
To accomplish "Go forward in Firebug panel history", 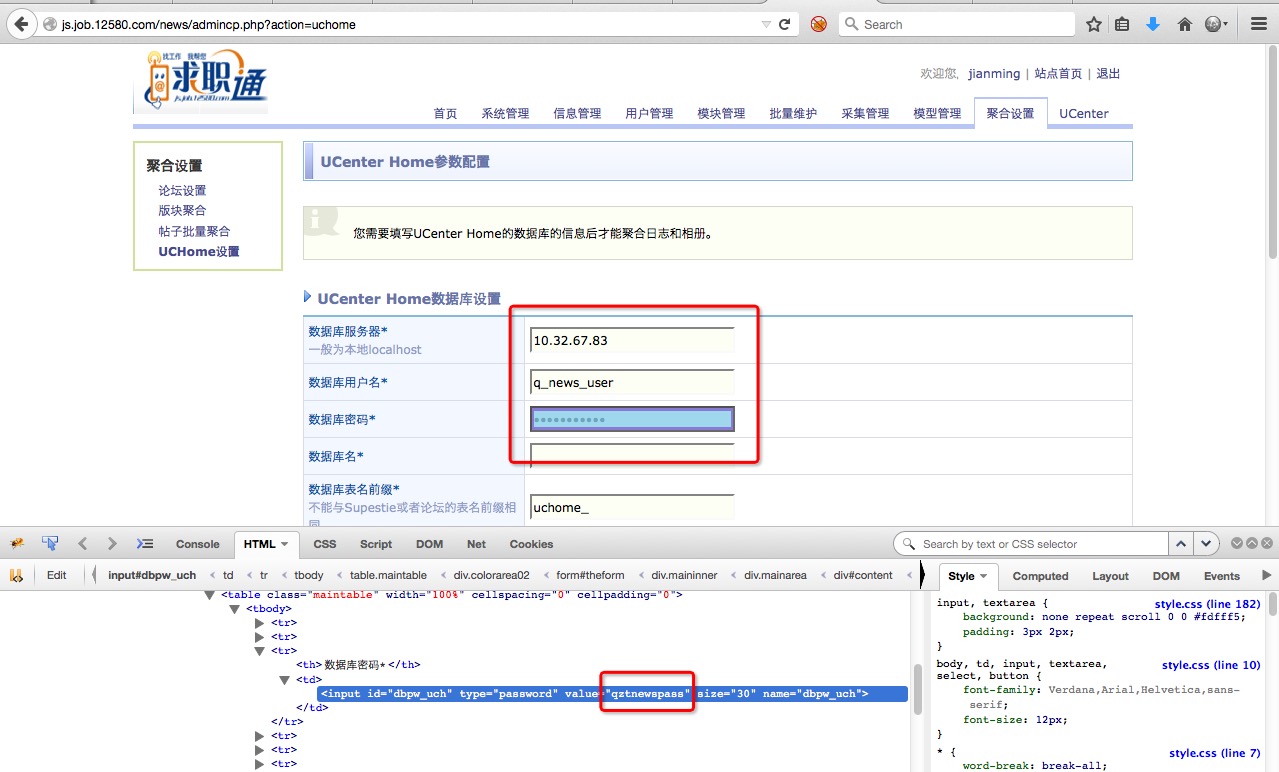I will [x=112, y=544].
